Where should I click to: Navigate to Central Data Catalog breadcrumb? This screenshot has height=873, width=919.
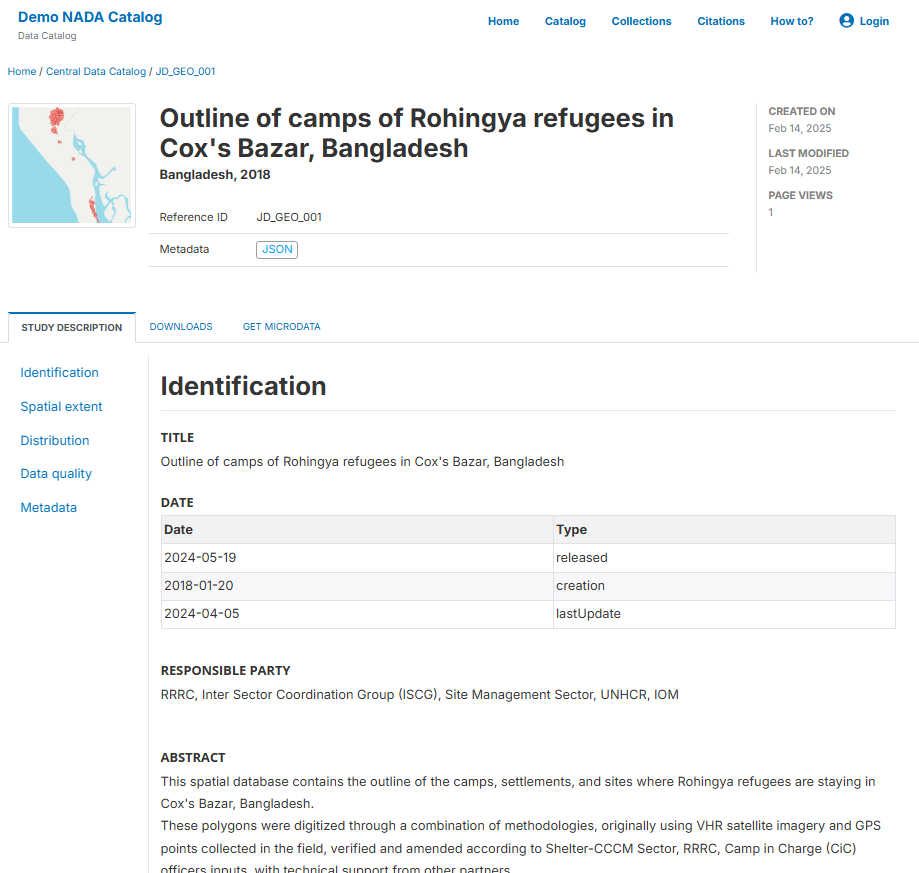click(x=96, y=72)
